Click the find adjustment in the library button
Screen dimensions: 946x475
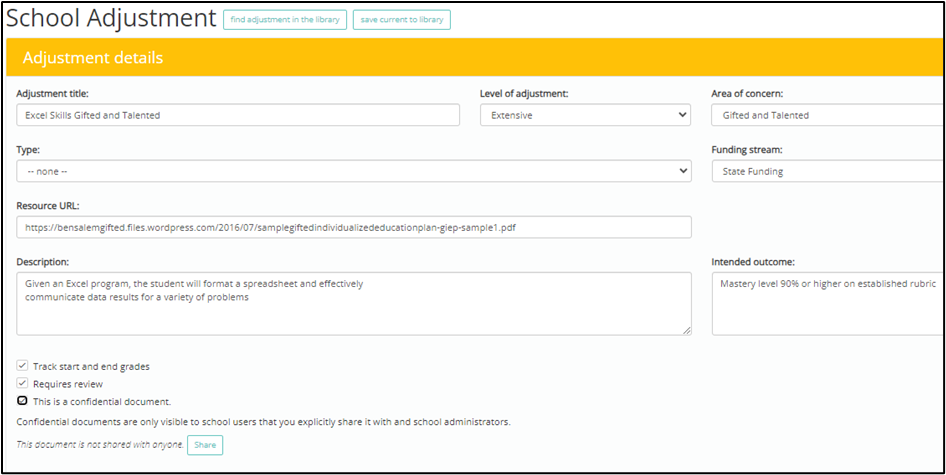(x=285, y=19)
